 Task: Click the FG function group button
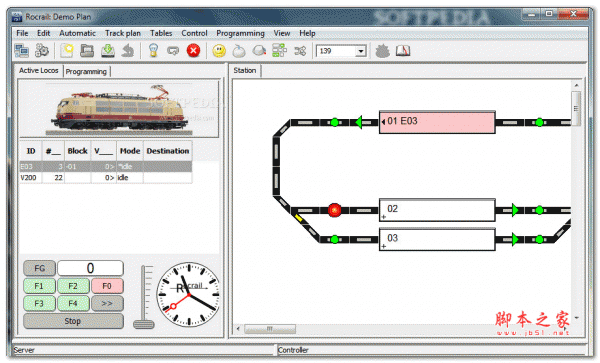point(39,268)
